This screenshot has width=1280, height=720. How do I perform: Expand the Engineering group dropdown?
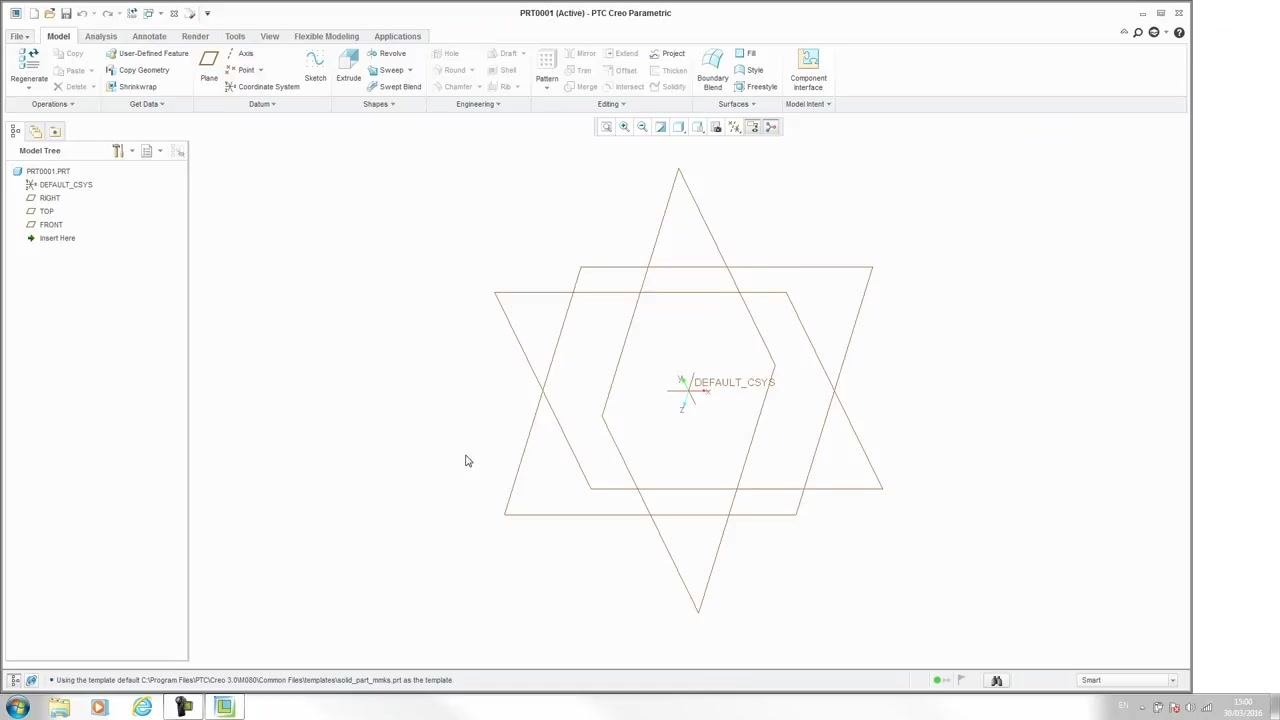[x=478, y=104]
